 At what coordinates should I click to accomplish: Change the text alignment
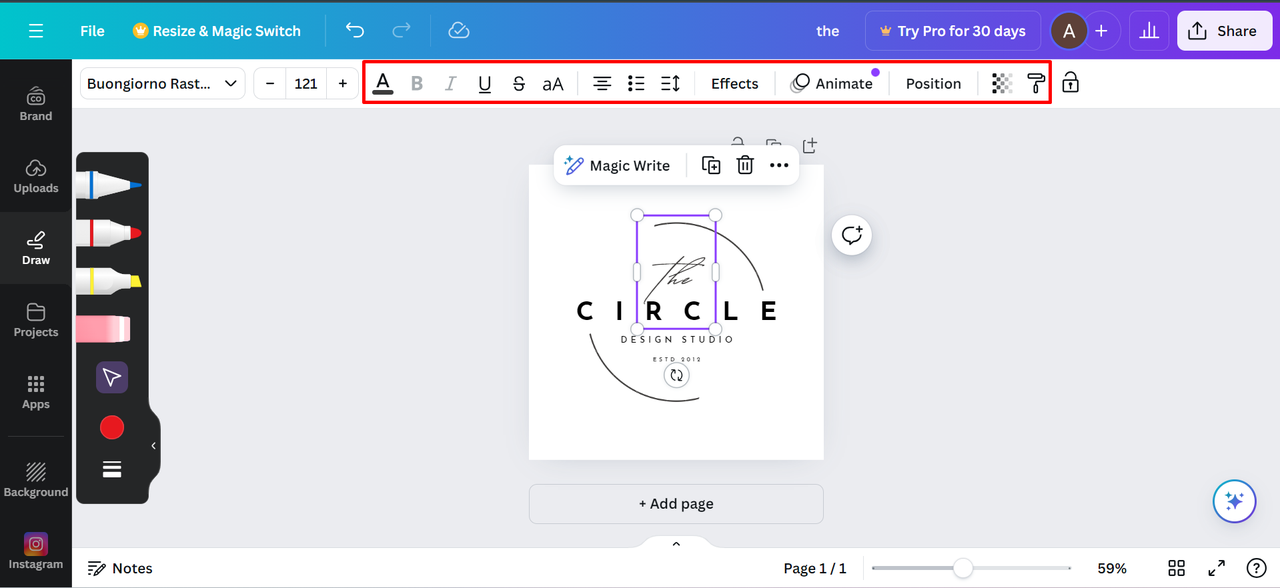[x=602, y=83]
